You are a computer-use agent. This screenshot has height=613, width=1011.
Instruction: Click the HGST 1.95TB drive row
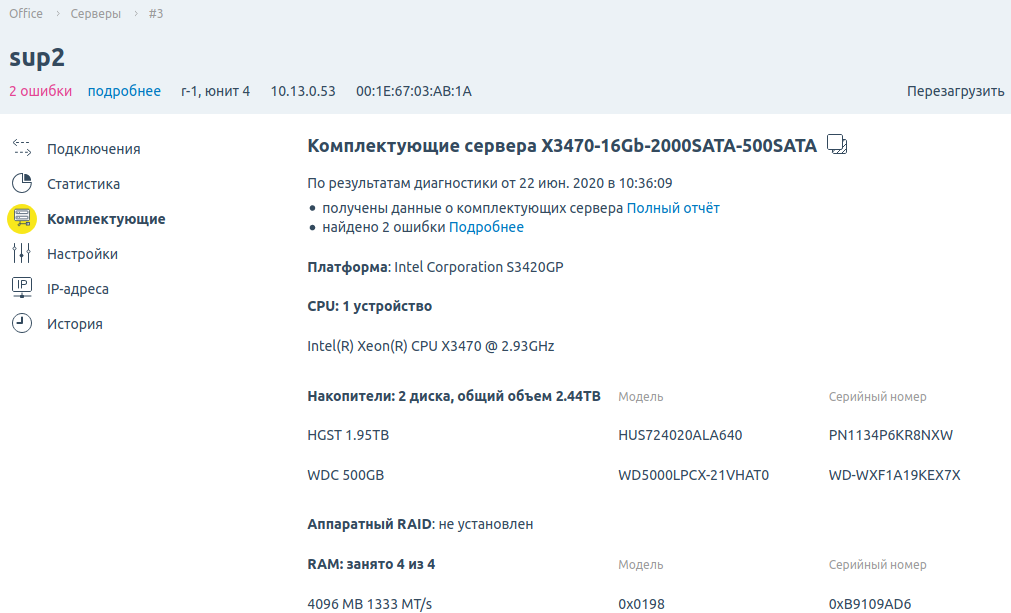(x=348, y=435)
